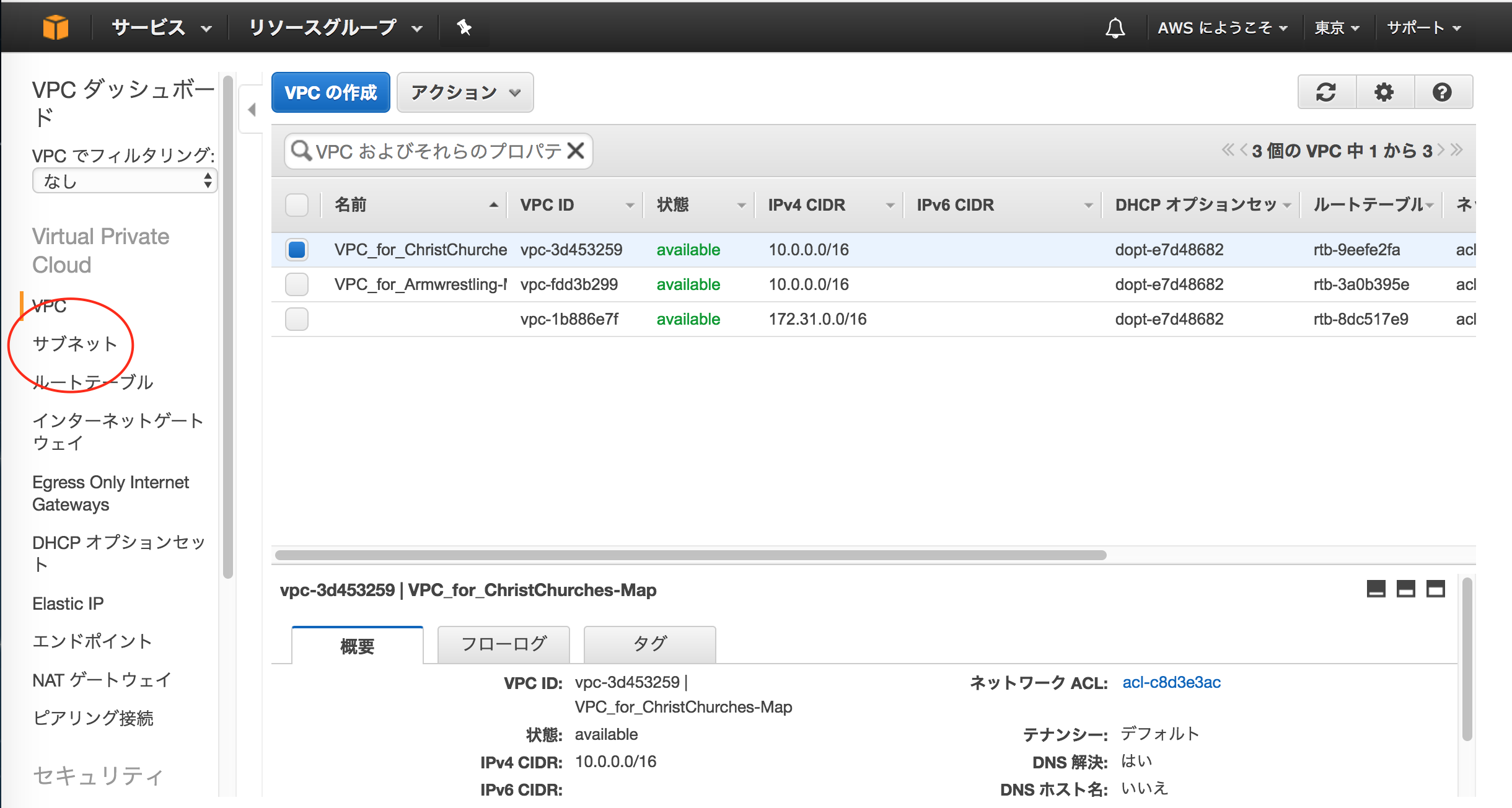The image size is (1512, 808).
Task: Click the search magnifier icon
Action: tap(301, 151)
